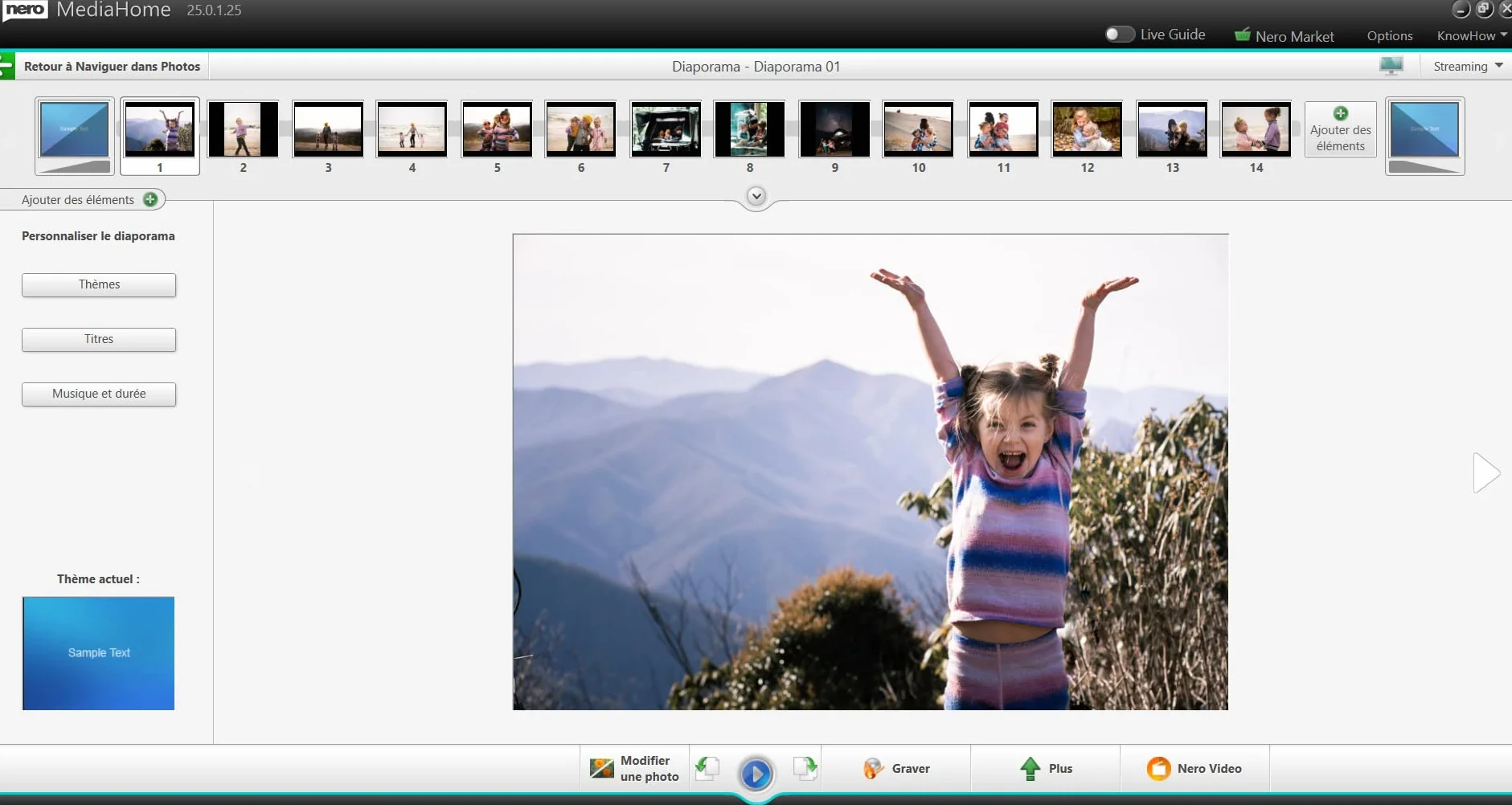Image resolution: width=1512 pixels, height=805 pixels.
Task: Toggle the Live Guide switch
Action: tap(1119, 35)
